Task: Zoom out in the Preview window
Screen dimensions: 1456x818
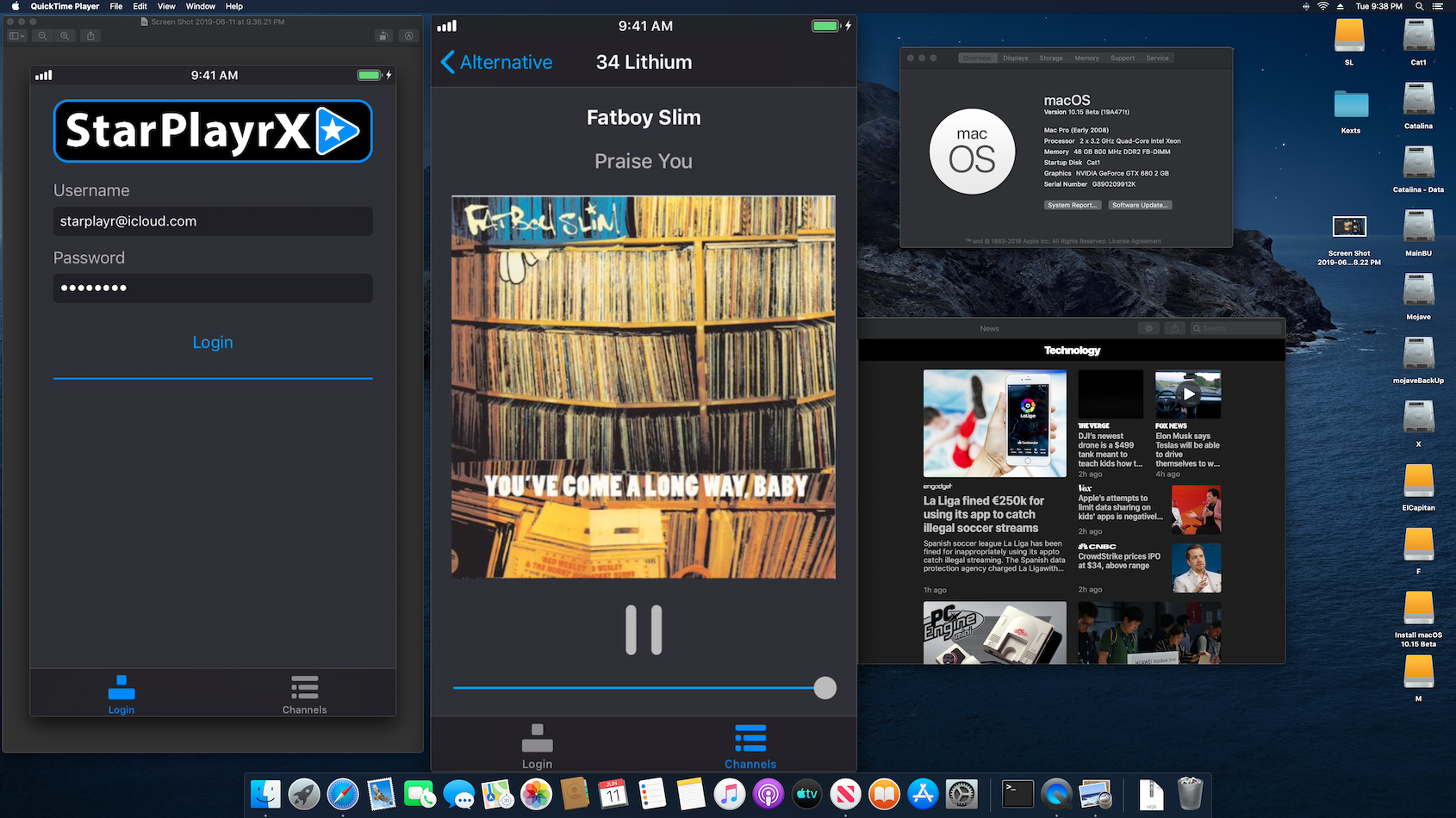Action: [42, 35]
